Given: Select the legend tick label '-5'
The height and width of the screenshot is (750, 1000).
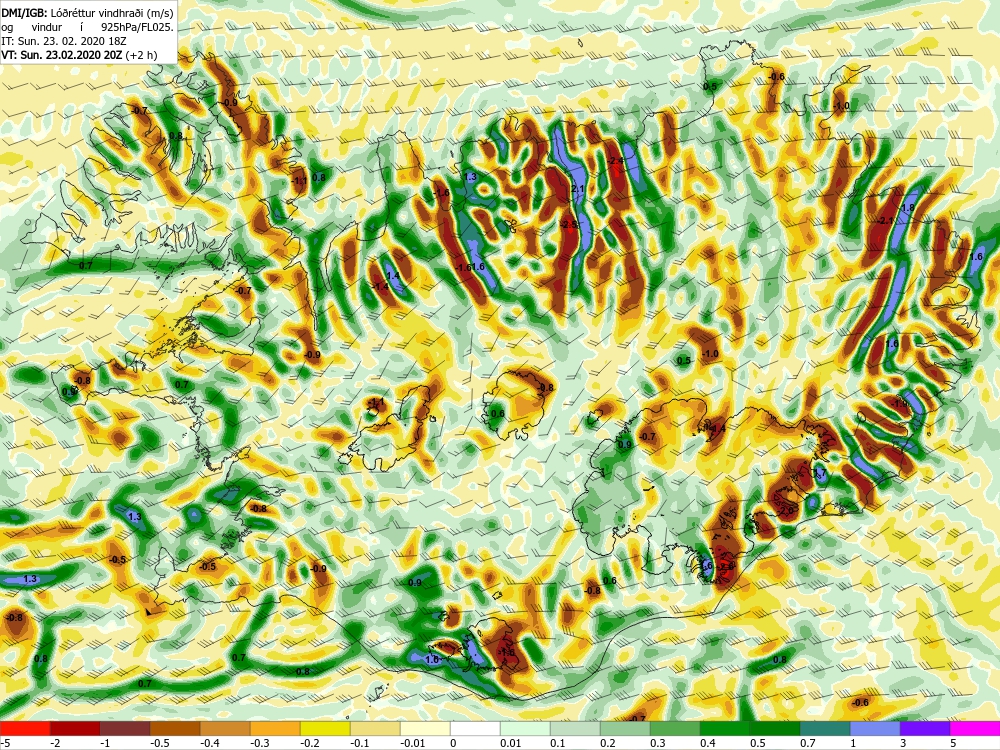Looking at the screenshot, I should point(5,743).
